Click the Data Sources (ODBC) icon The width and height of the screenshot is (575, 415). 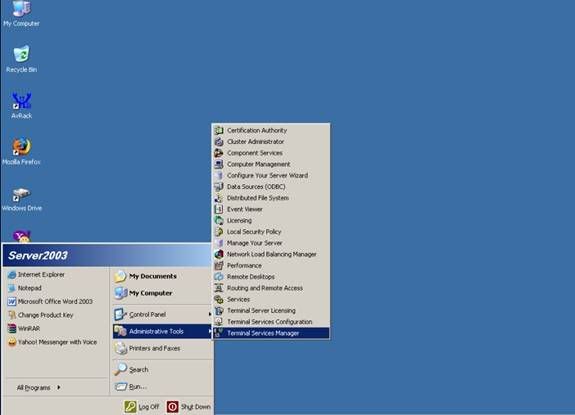click(219, 187)
